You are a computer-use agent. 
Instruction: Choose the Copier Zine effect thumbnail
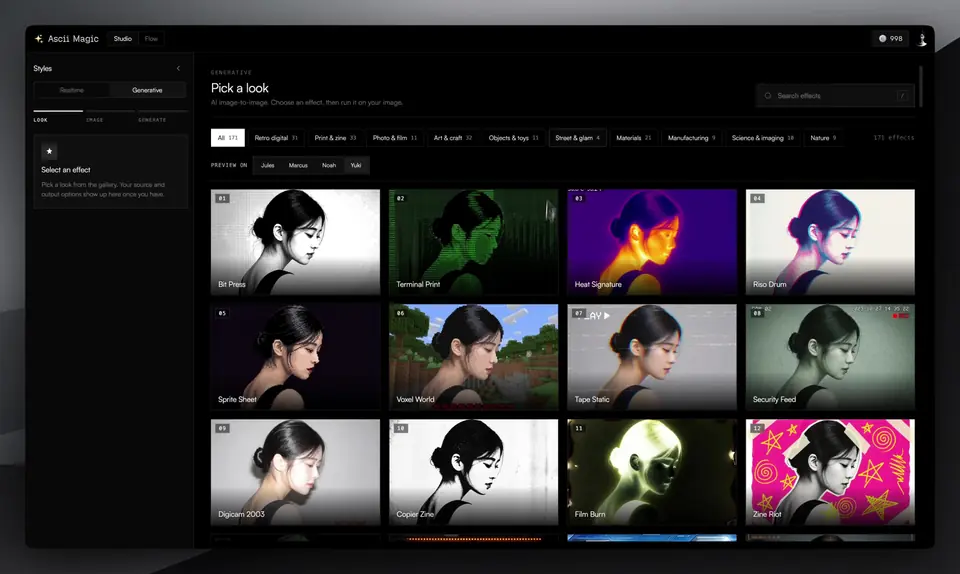click(x=473, y=472)
